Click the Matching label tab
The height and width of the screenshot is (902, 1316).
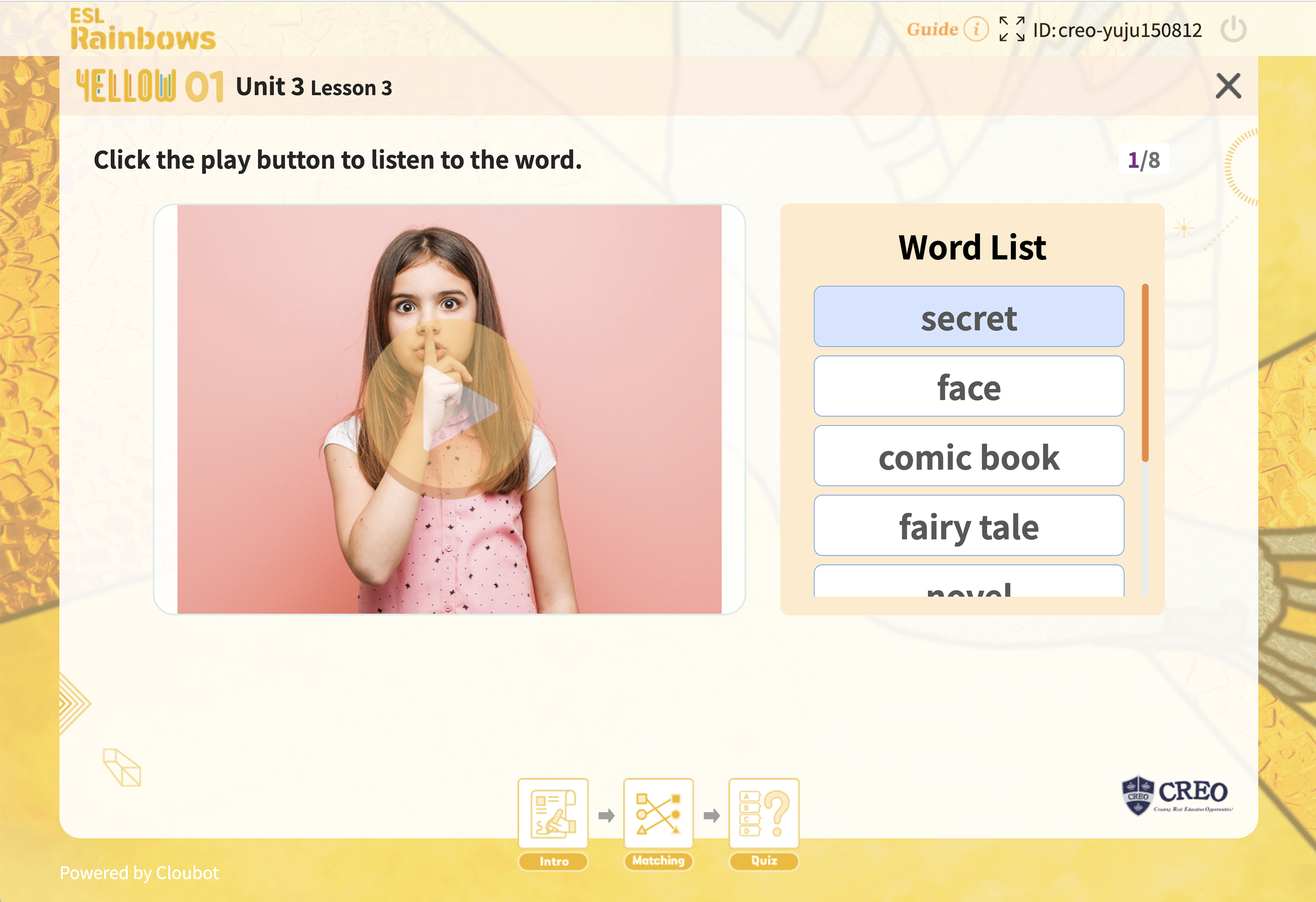658,861
